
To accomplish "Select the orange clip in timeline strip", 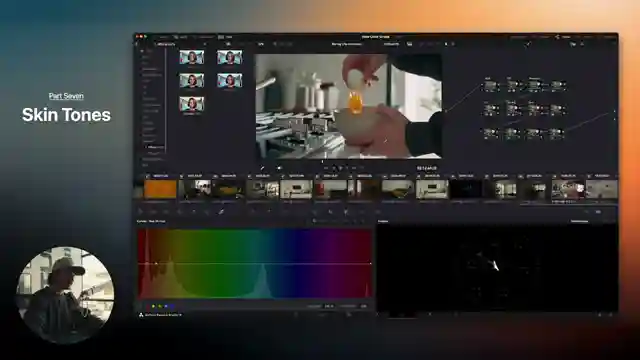I will (x=160, y=189).
